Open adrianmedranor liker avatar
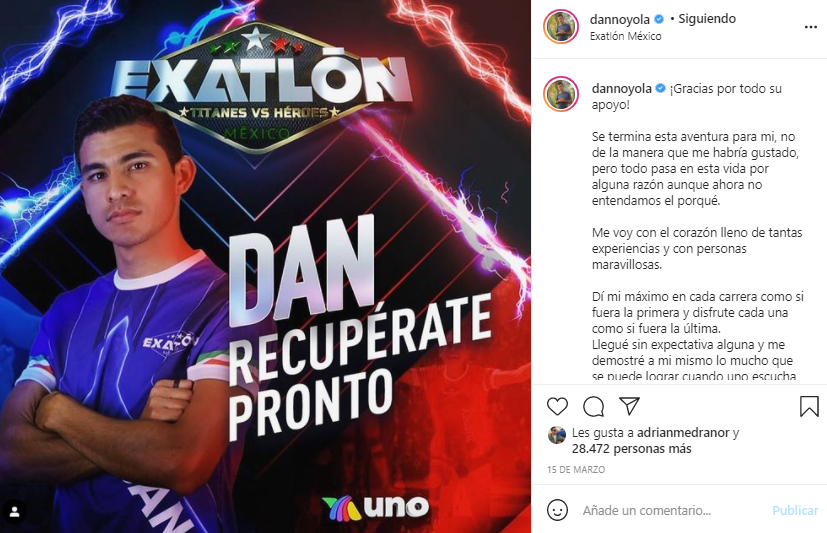This screenshot has height=533, width=827. tap(556, 435)
